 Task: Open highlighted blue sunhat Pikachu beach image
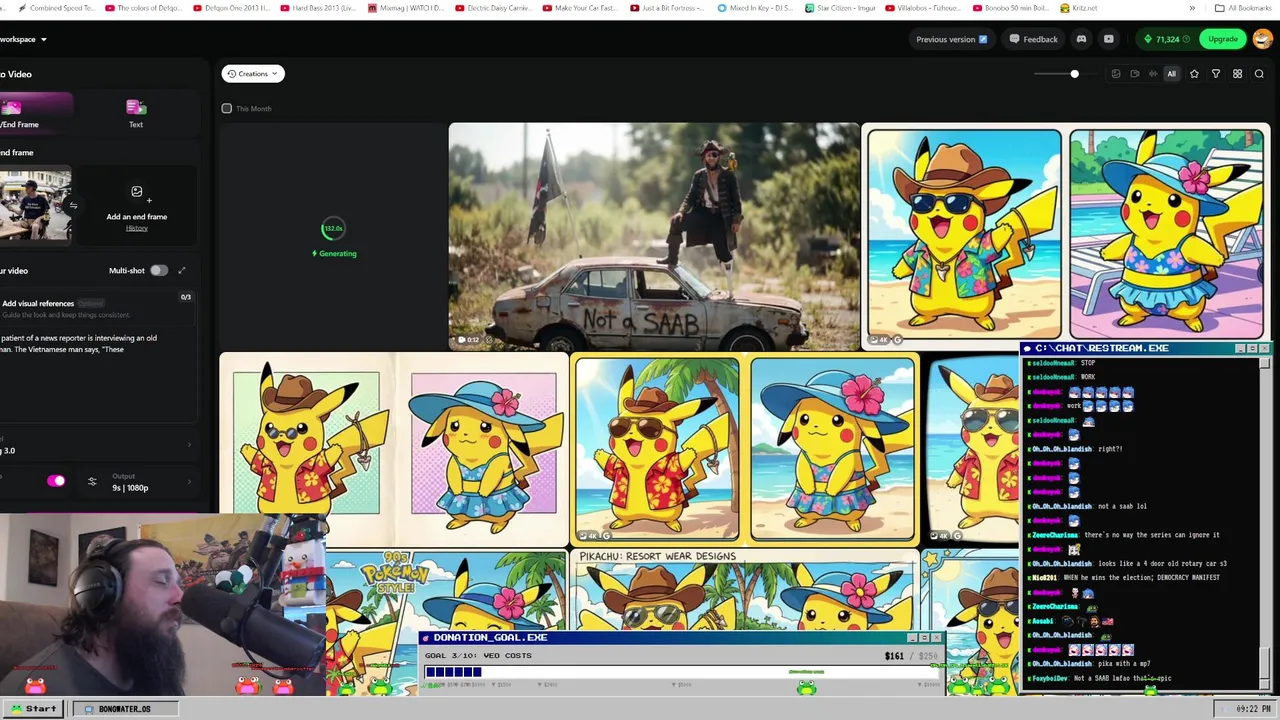(x=832, y=449)
